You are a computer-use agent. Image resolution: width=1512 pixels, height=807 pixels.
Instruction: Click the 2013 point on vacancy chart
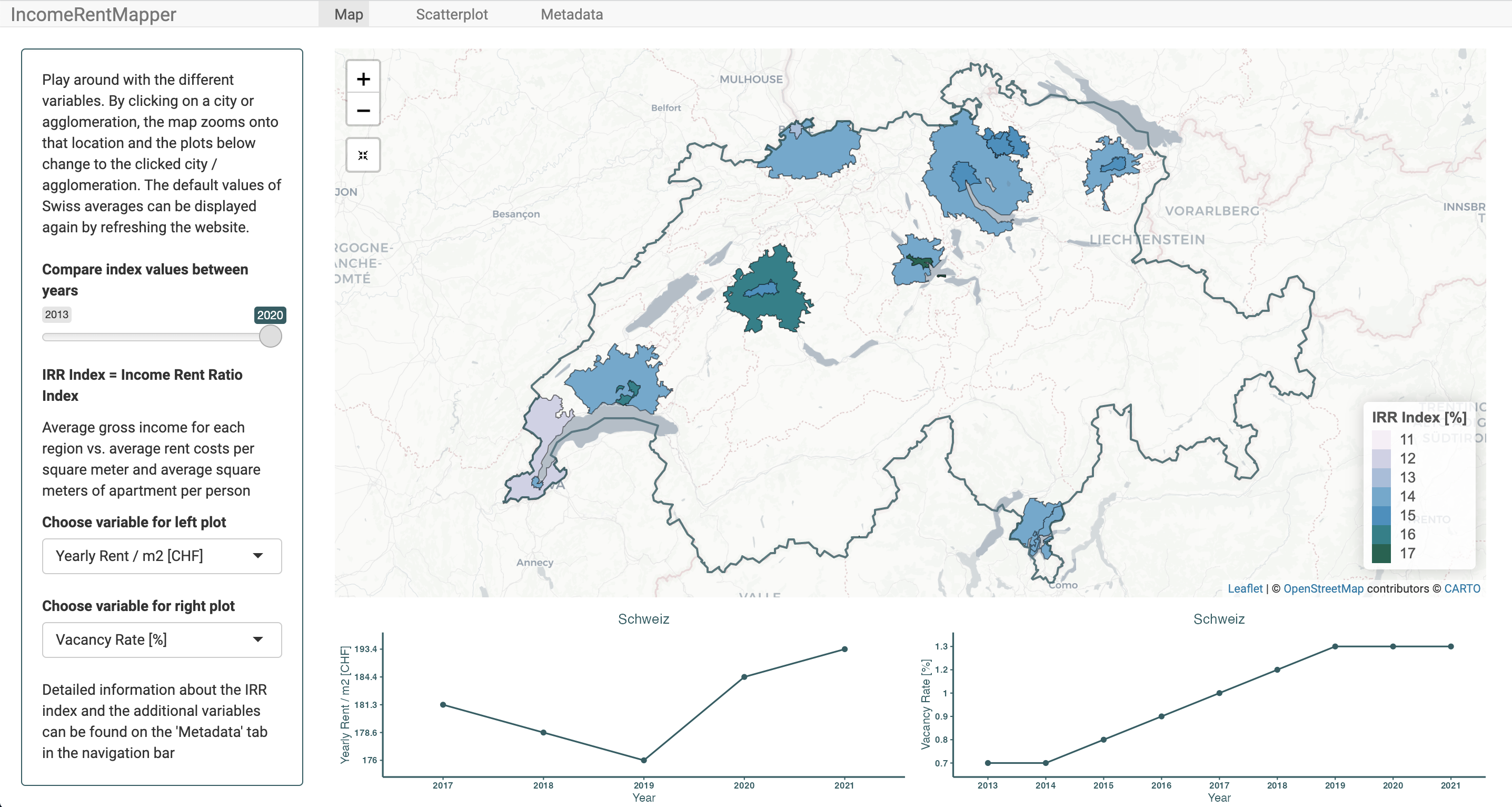coord(988,763)
